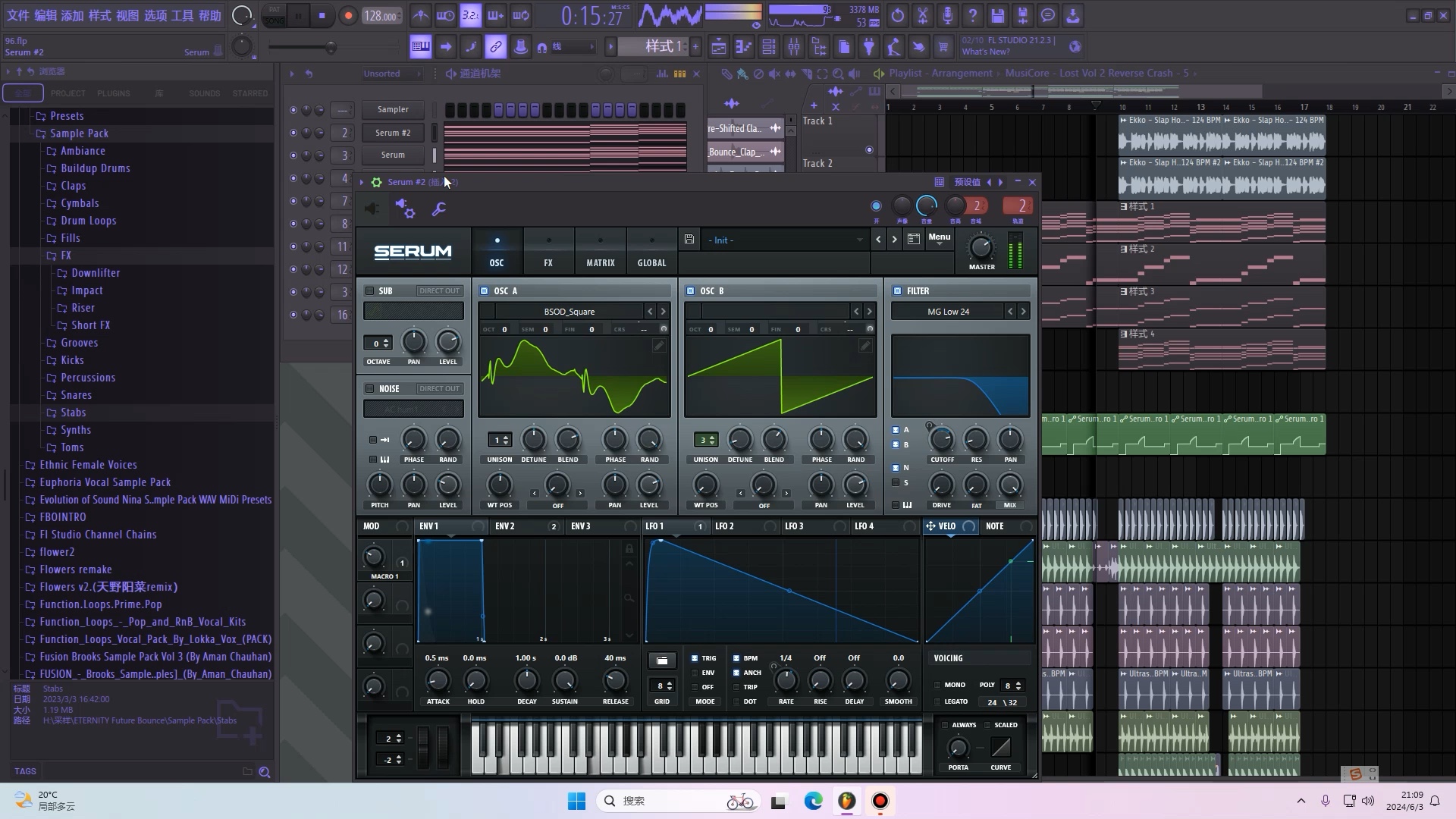Click the song position slider handle
The height and width of the screenshot is (819, 1456).
coord(331,48)
